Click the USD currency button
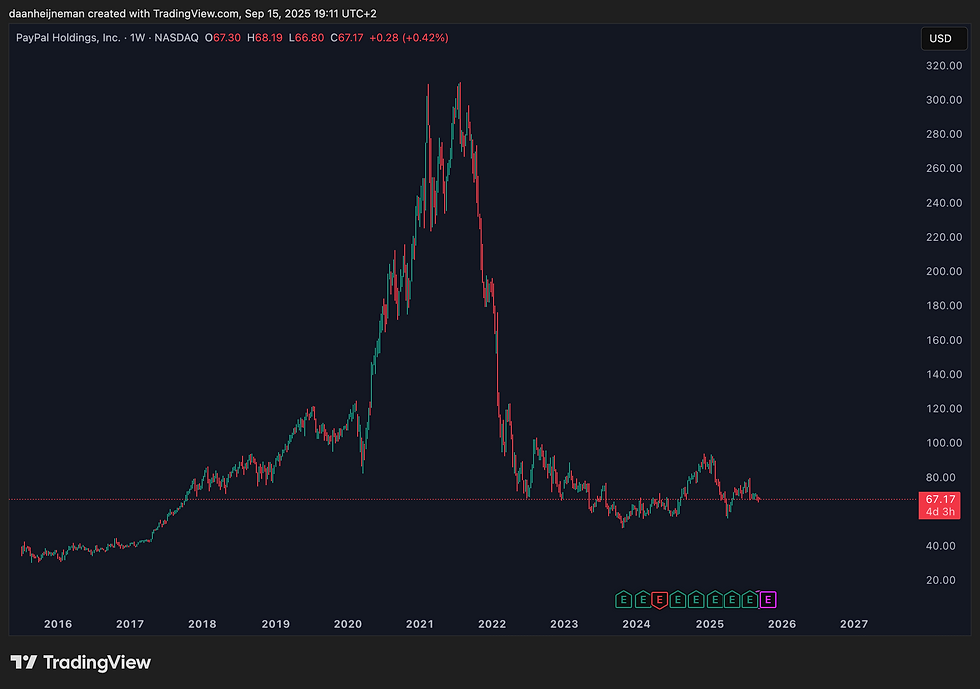980x689 pixels. (x=944, y=39)
